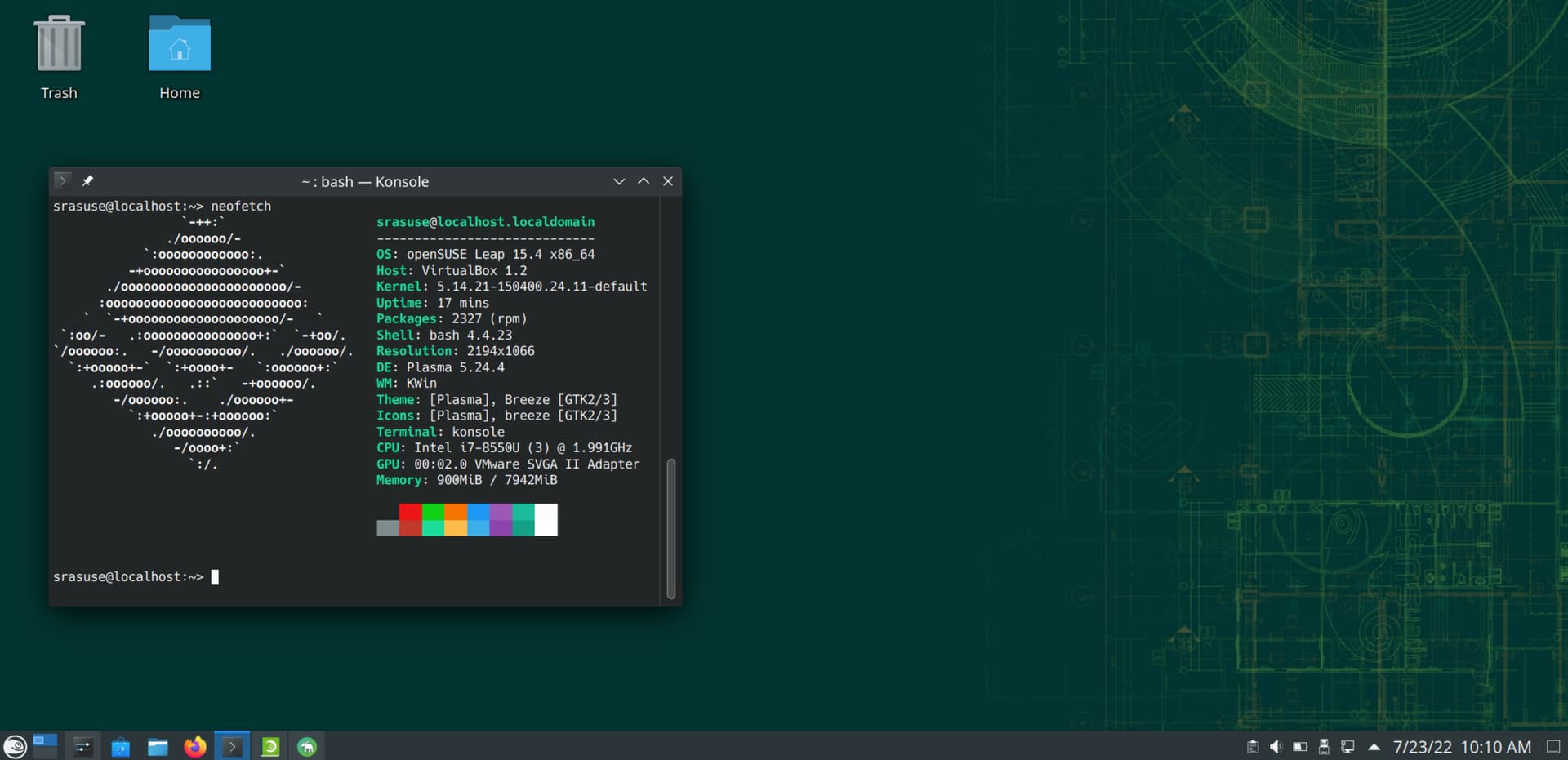This screenshot has height=760, width=1568.
Task: Open System Settings from the taskbar
Action: [82, 746]
